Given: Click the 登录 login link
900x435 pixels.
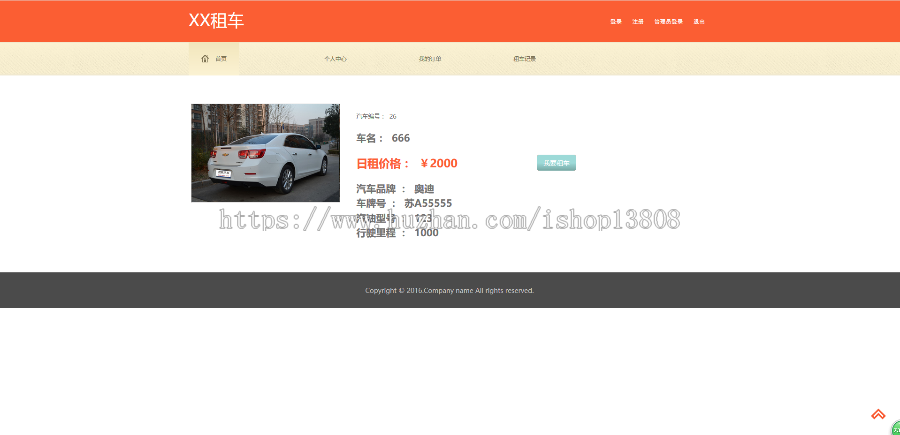Looking at the screenshot, I should [x=616, y=22].
